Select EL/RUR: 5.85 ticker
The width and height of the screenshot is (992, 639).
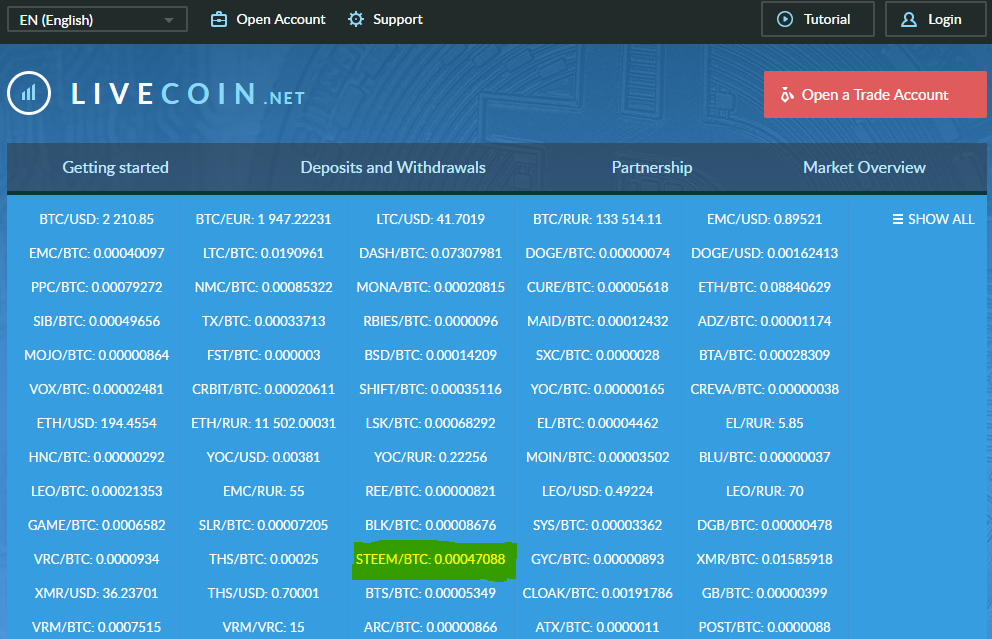[x=765, y=424]
